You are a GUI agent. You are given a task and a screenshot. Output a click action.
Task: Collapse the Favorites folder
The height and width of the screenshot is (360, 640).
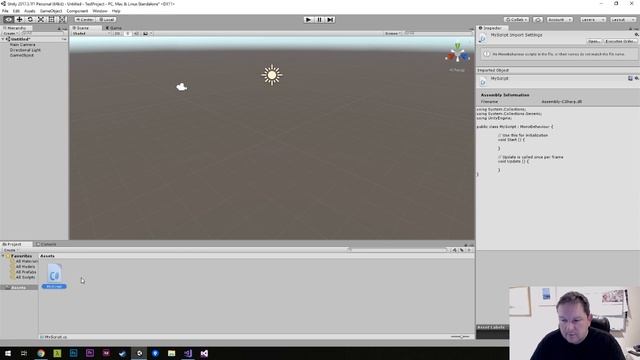3,256
